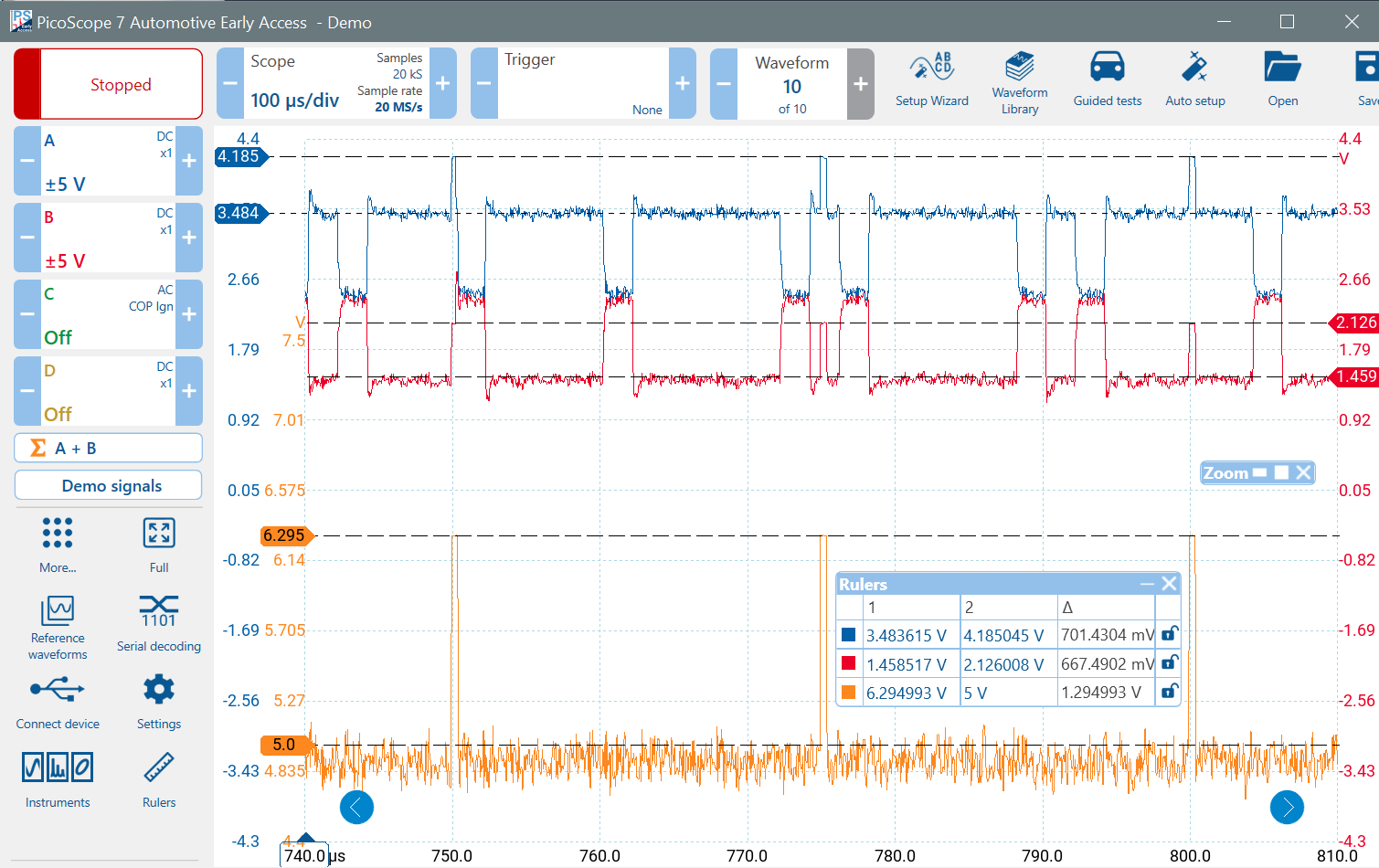Minimize the Rulers panel
1379x868 pixels.
(1147, 584)
